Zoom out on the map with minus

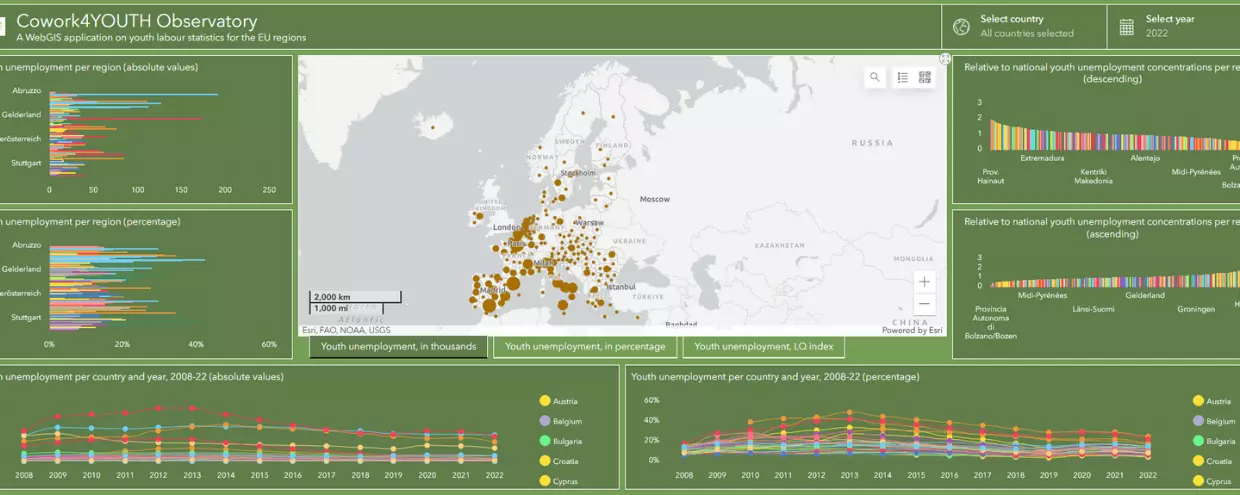click(x=924, y=304)
